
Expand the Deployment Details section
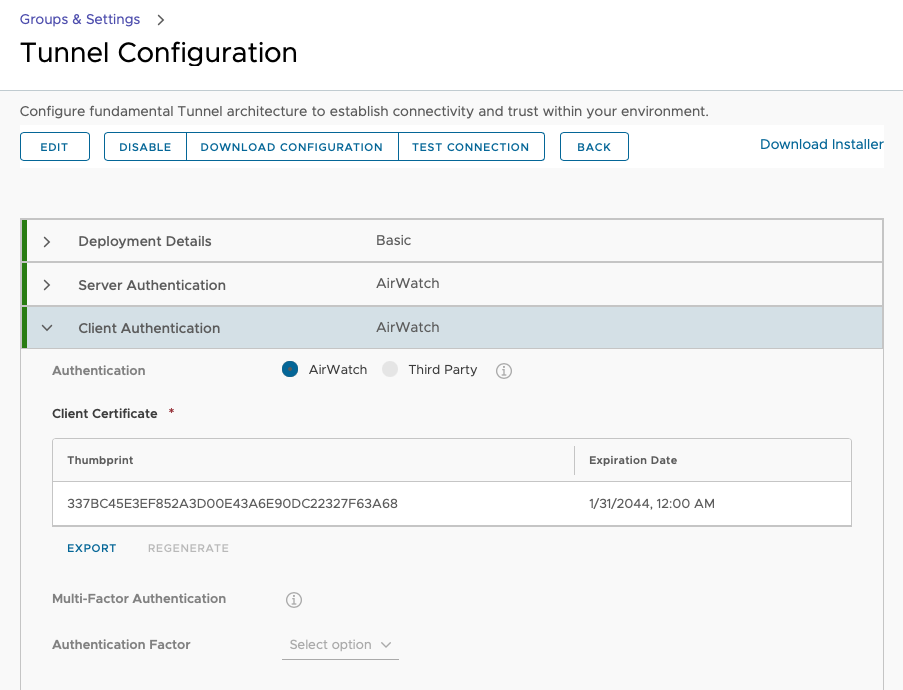[47, 242]
